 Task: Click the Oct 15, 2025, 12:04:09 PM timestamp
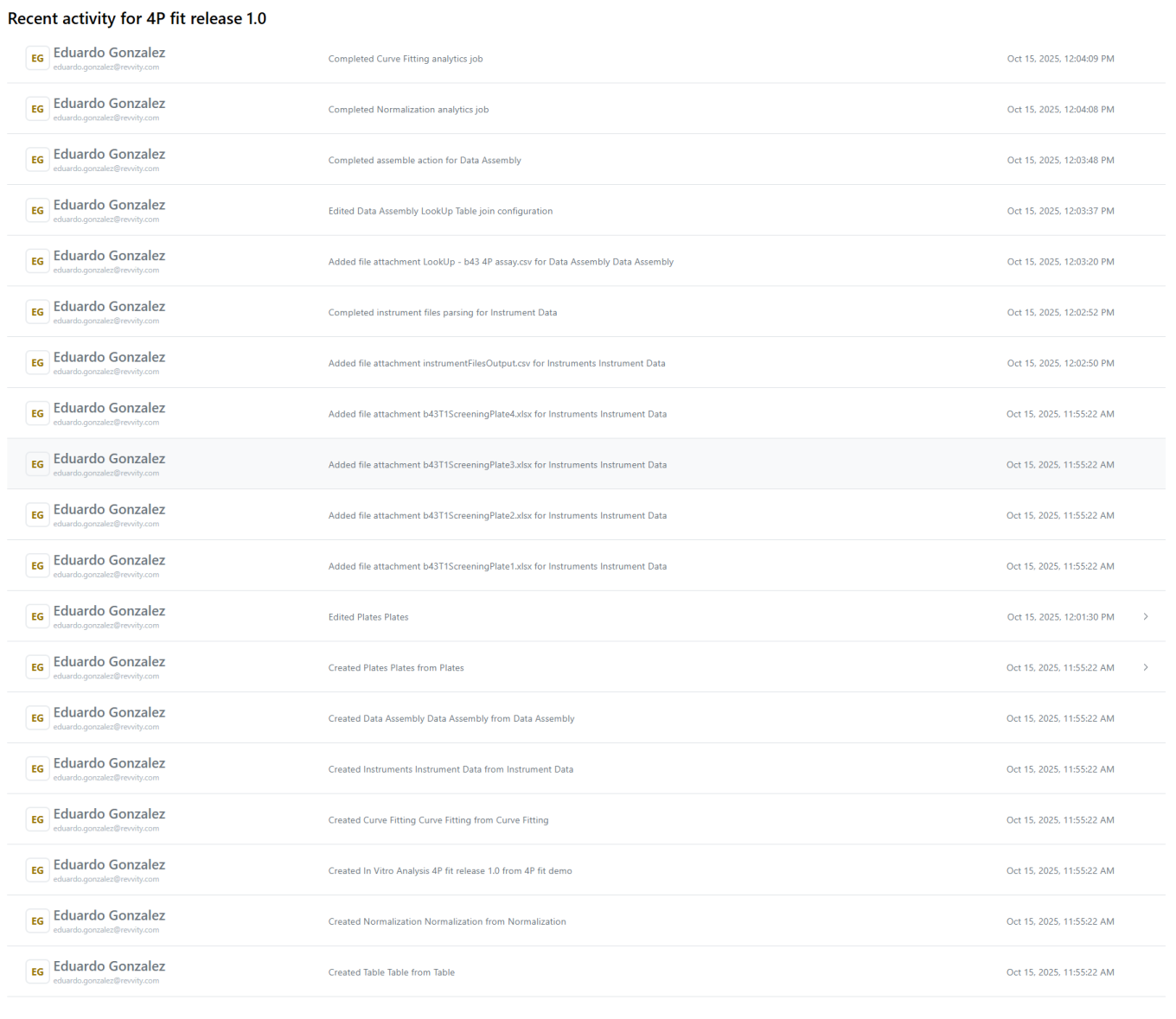[1060, 59]
